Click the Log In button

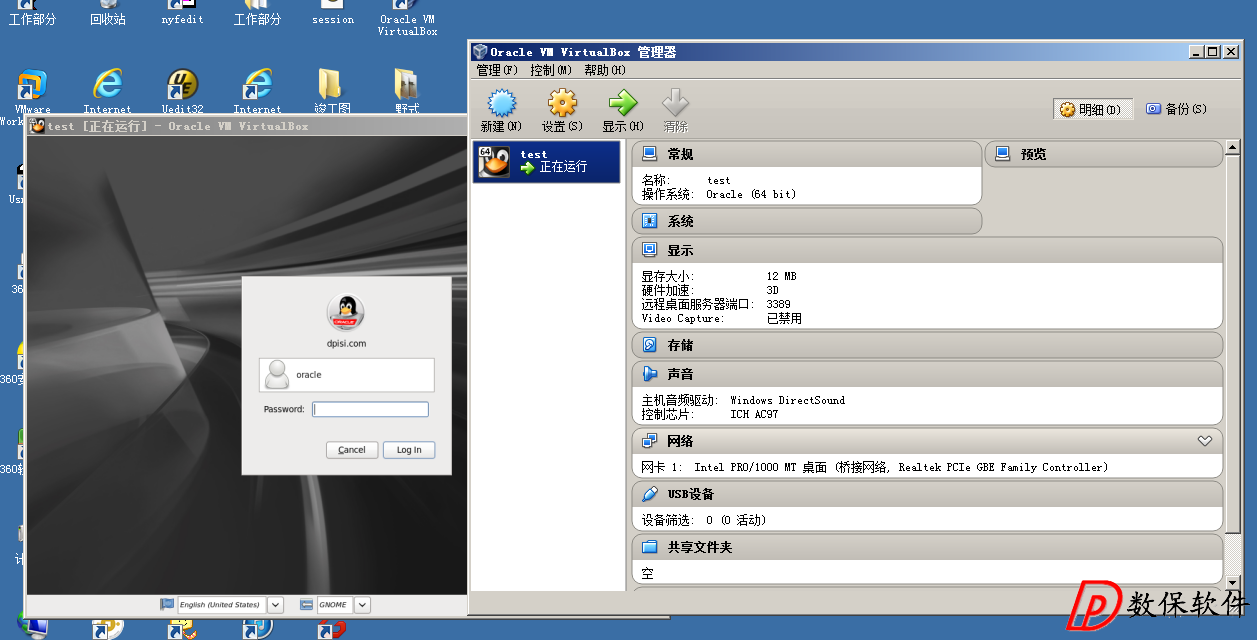click(x=409, y=450)
